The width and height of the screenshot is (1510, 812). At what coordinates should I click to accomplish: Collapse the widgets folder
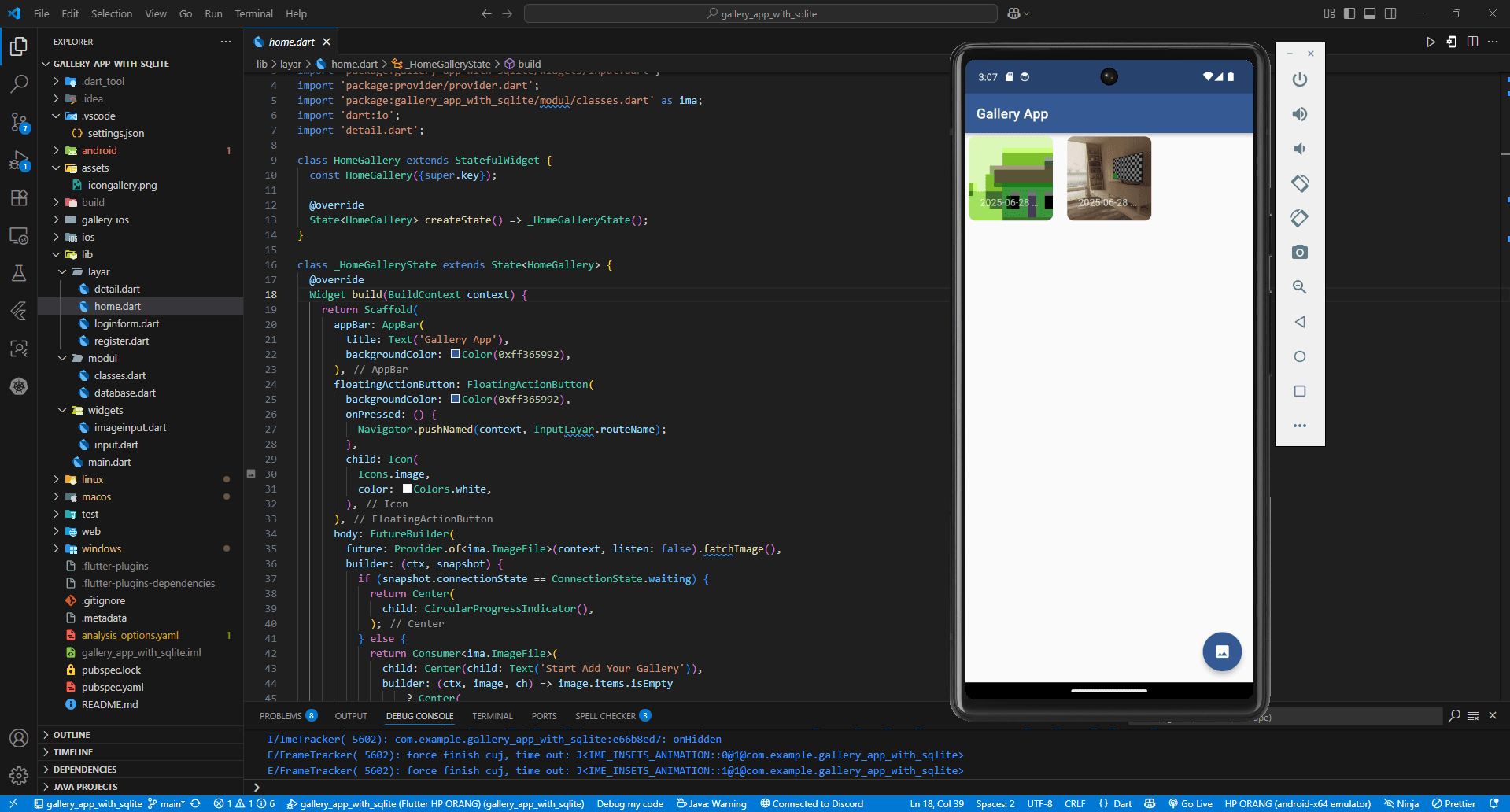[x=105, y=410]
